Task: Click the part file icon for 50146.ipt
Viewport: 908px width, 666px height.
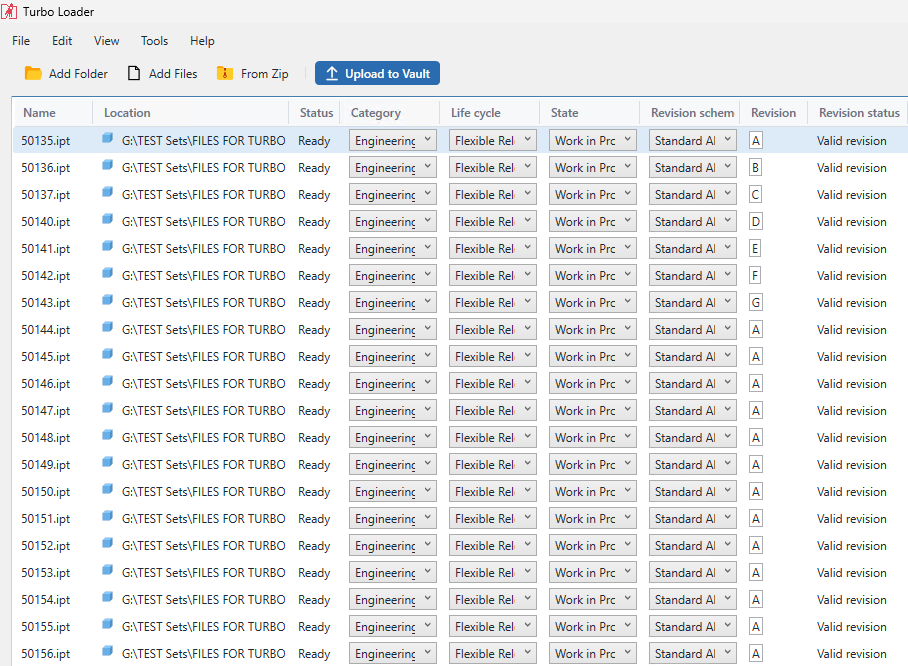Action: (107, 381)
